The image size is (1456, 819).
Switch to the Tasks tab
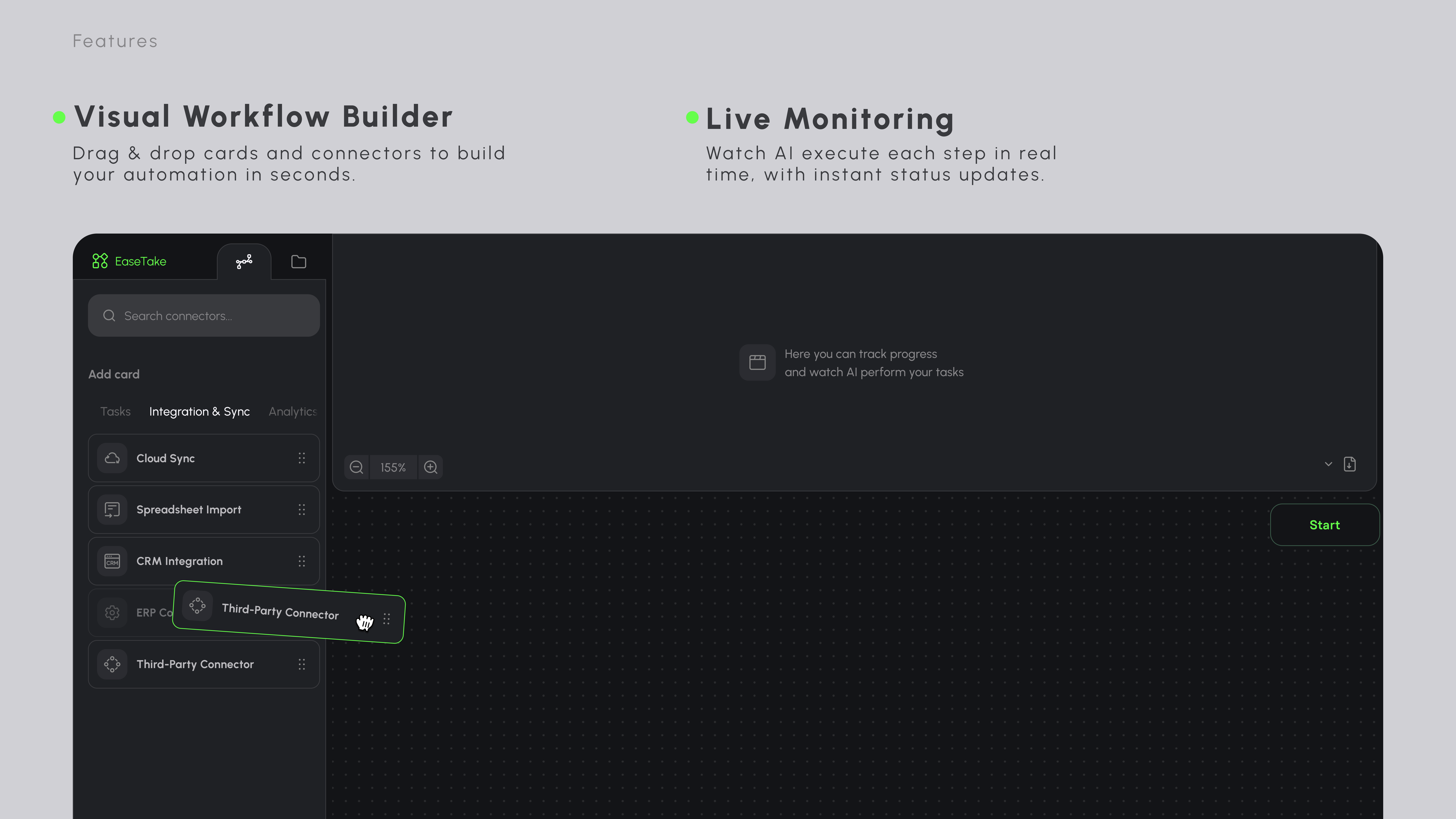(x=115, y=411)
